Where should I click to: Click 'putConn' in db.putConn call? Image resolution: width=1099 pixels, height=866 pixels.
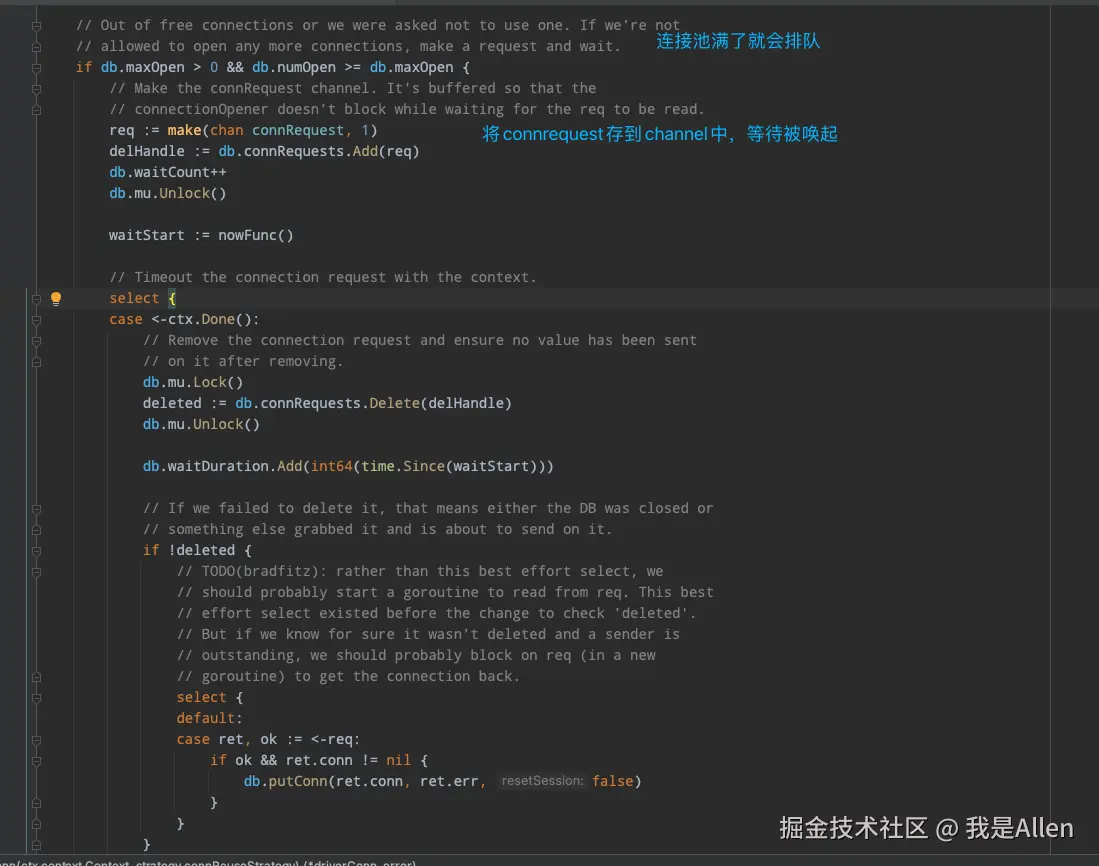pyautogui.click(x=298, y=781)
